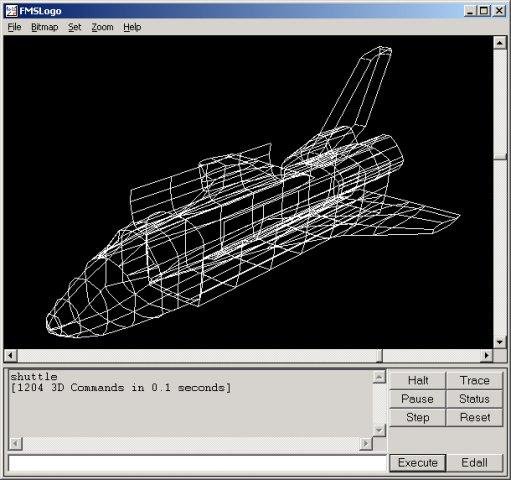Viewport: 511px width, 480px height.
Task: Toggle the Trace button
Action: pyautogui.click(x=474, y=380)
